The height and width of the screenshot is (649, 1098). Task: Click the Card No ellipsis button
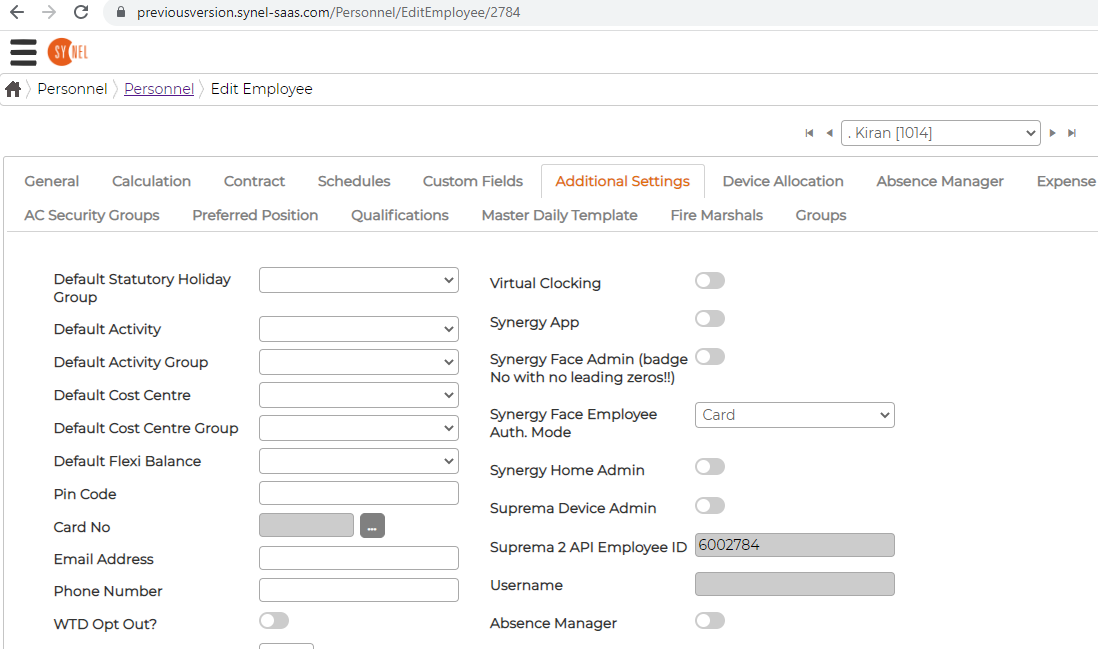[373, 526]
